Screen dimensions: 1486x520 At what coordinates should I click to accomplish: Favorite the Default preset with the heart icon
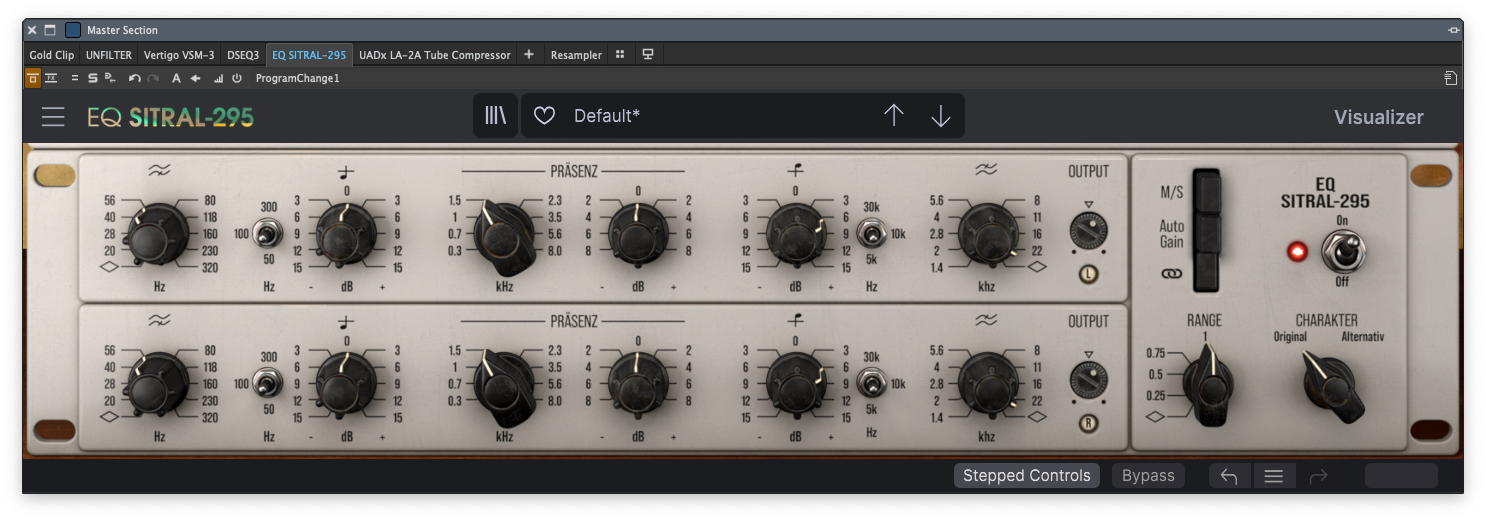[x=544, y=116]
